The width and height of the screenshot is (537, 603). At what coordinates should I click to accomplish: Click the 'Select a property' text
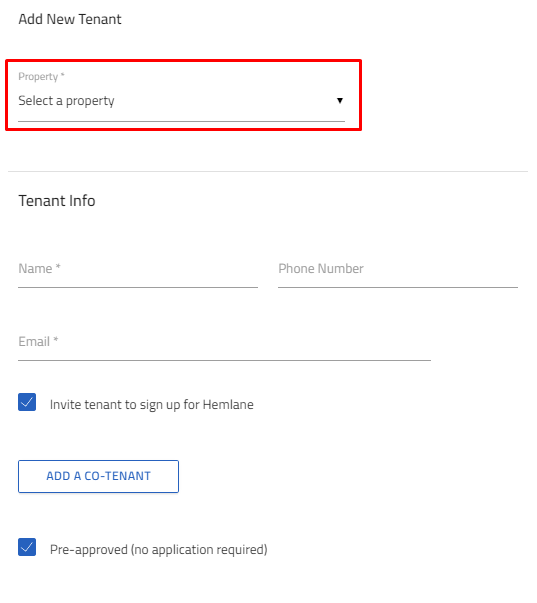pos(66,101)
